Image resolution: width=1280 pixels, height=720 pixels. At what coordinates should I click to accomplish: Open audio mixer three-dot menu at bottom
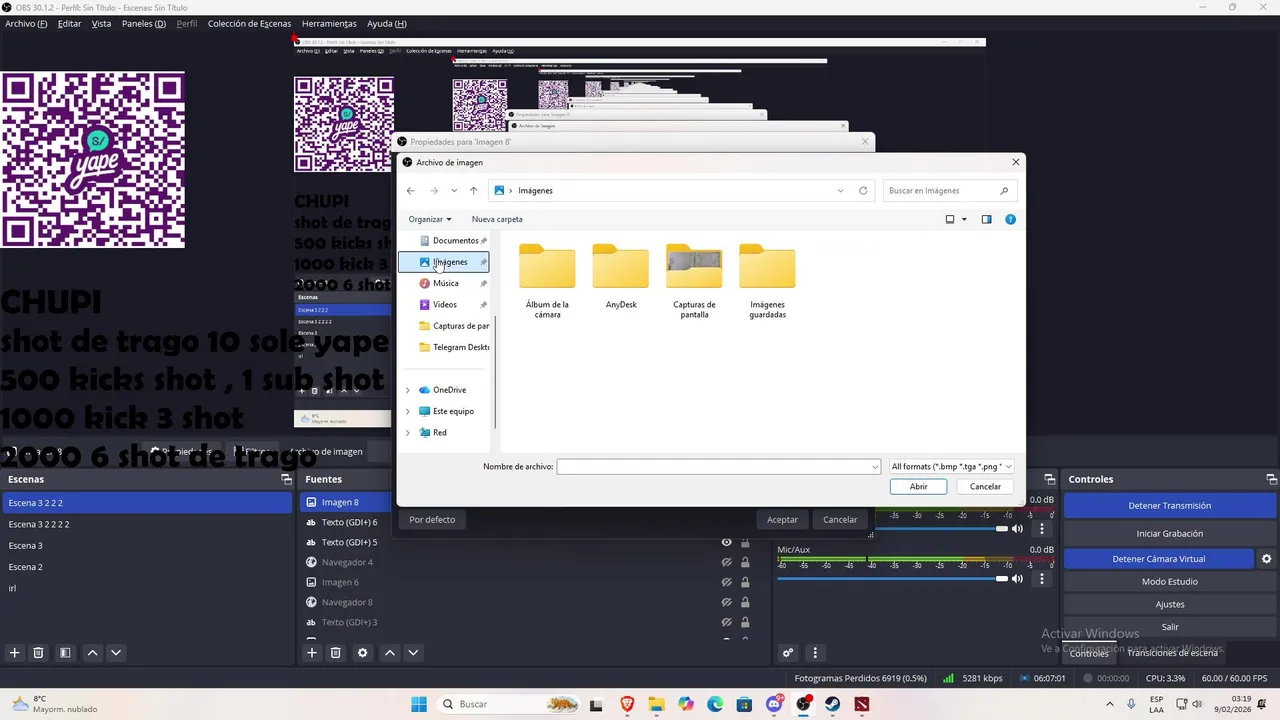[815, 653]
